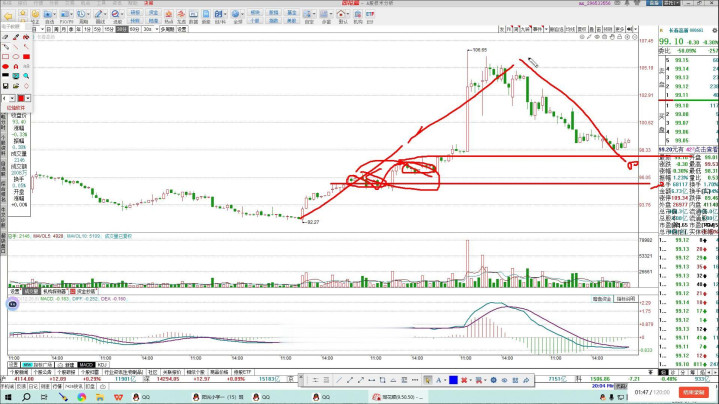
Task: Select the hollow ellipse drawing tool
Action: 16,57
